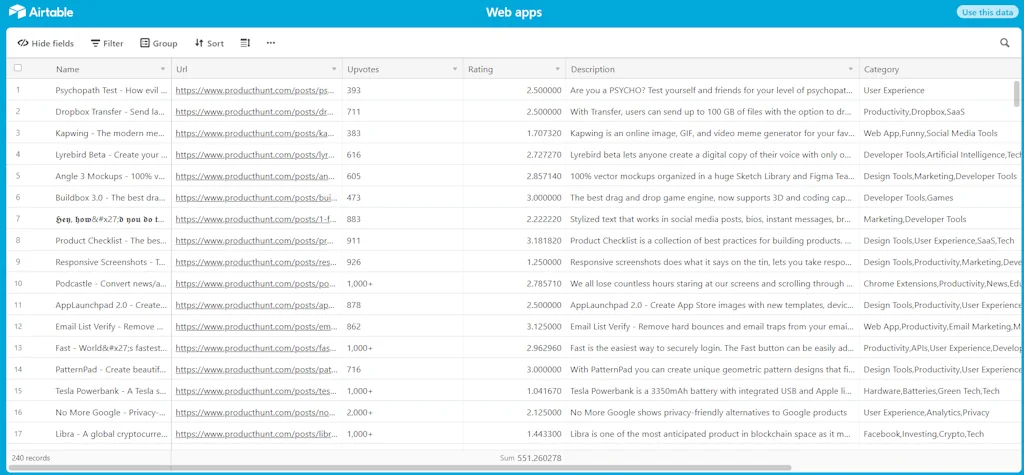Open the Lyrebird Beta producthunt link
This screenshot has width=1024, height=475.
255,155
